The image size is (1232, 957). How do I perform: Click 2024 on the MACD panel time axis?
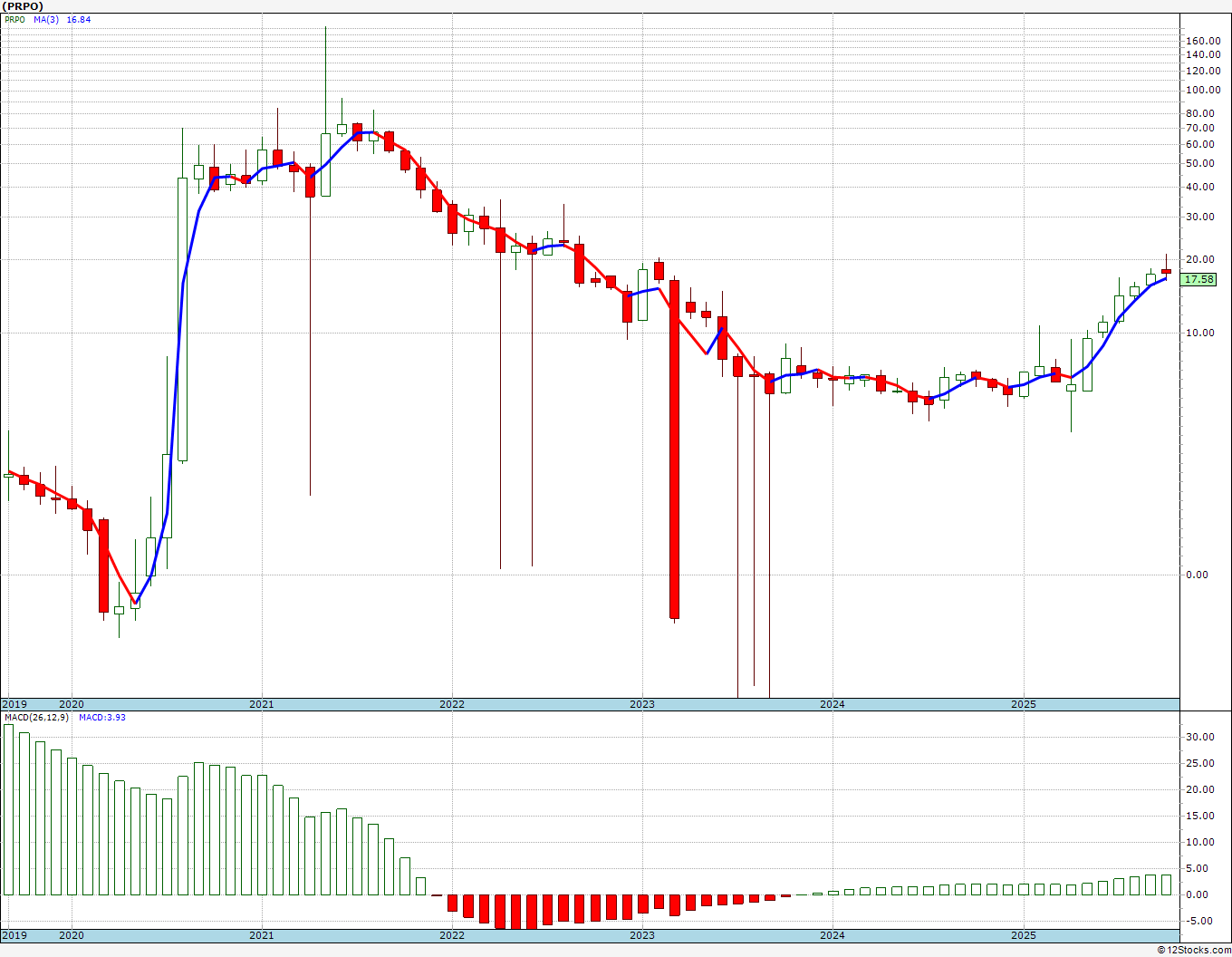point(833,935)
